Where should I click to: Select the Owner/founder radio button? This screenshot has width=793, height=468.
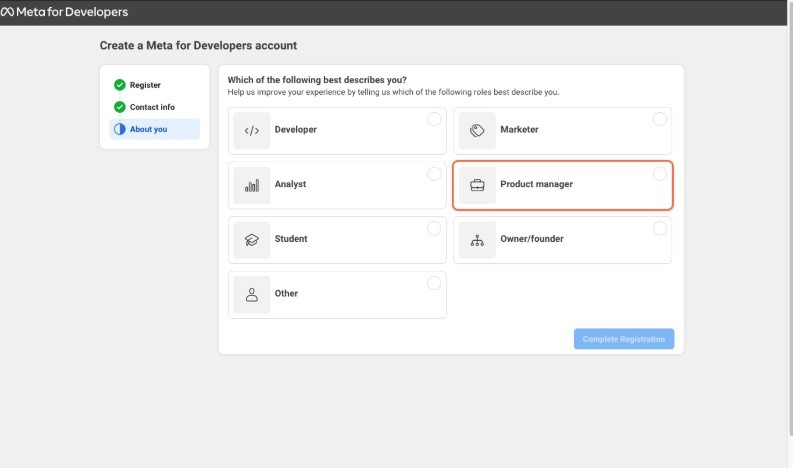coord(659,228)
